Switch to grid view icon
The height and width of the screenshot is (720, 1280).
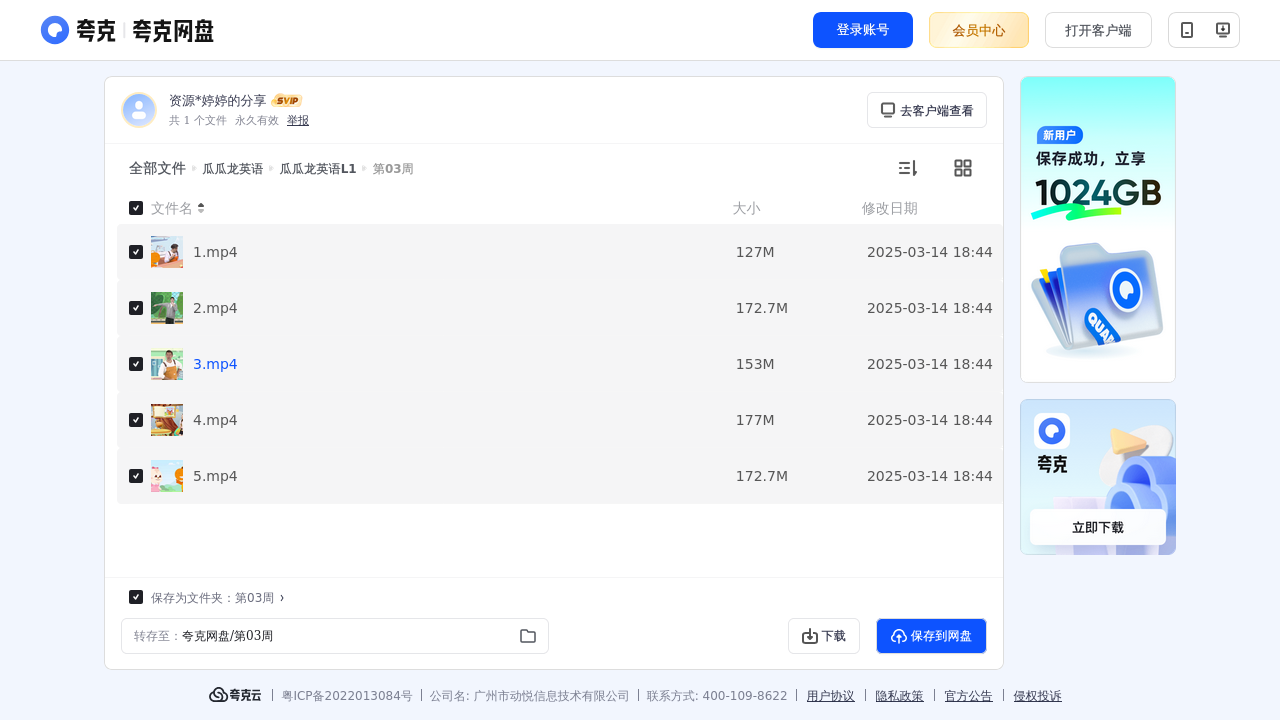(963, 168)
